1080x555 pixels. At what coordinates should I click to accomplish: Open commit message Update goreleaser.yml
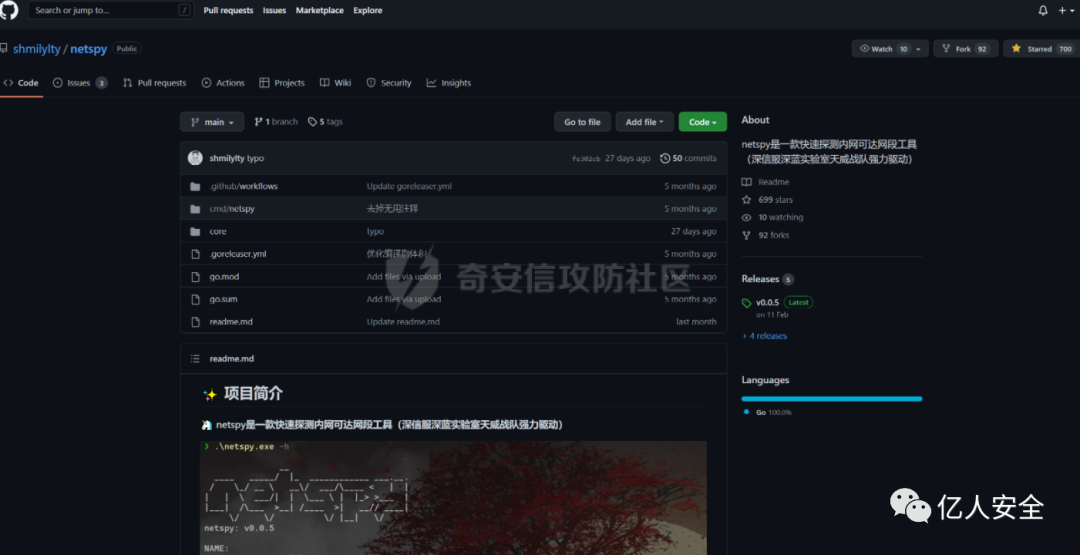click(409, 186)
